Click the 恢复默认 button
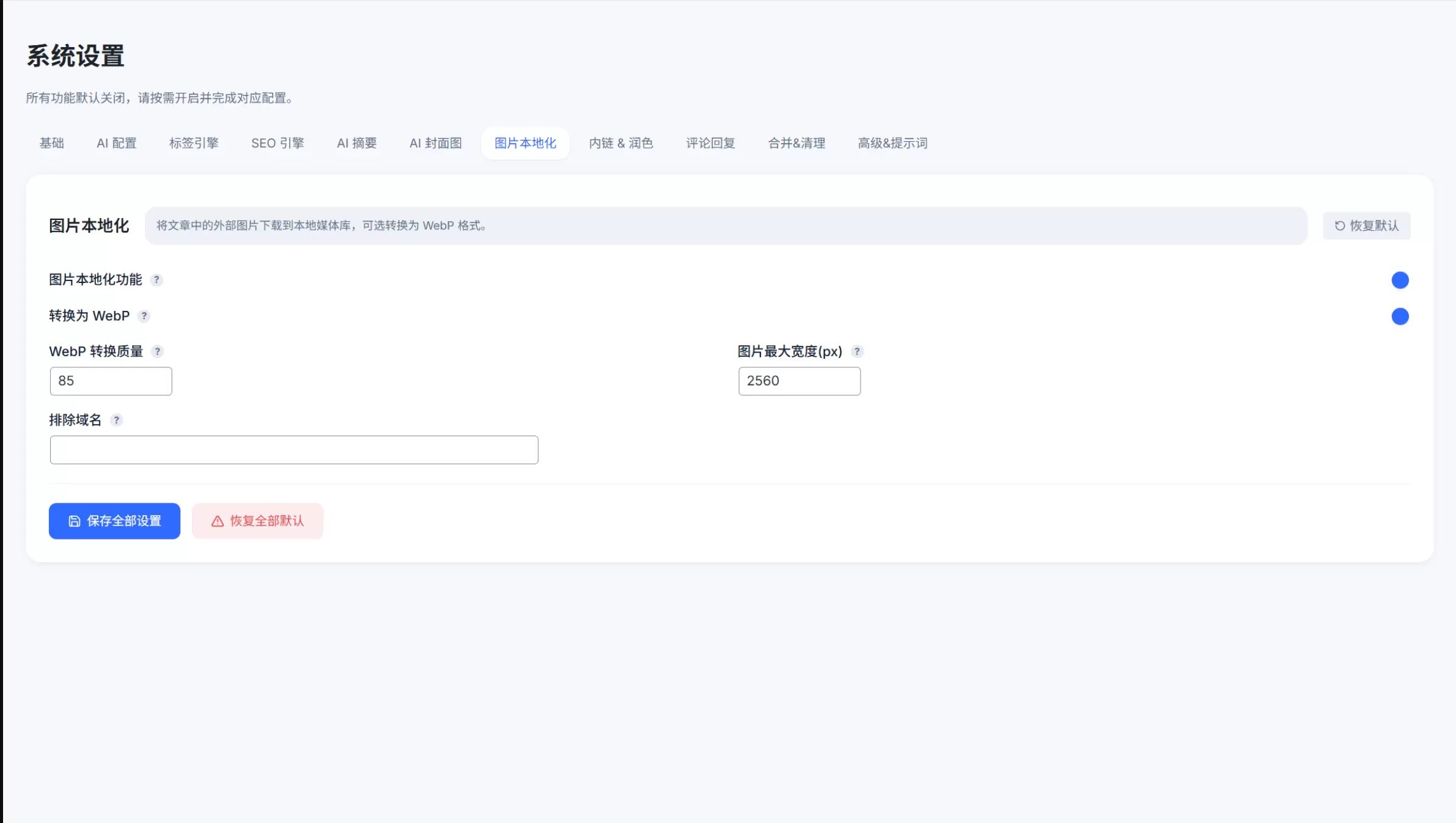The height and width of the screenshot is (823, 1456). click(1367, 225)
